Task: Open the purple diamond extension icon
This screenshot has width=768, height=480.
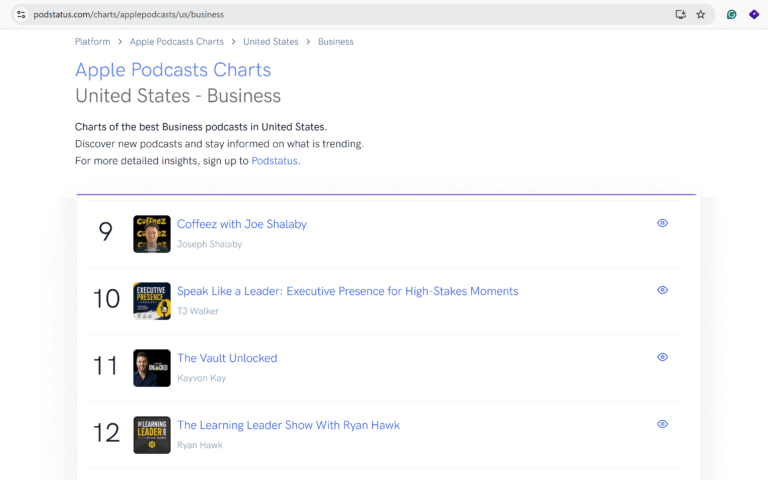Action: (x=754, y=15)
